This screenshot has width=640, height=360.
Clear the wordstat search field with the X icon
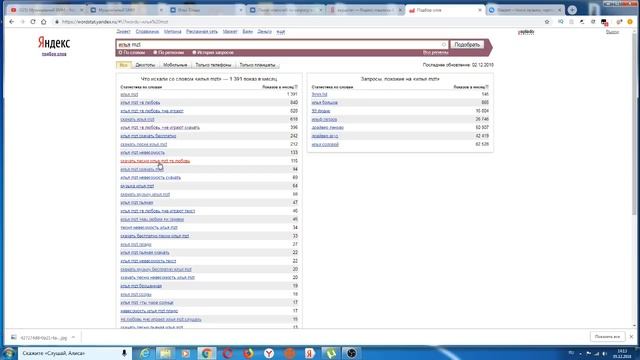(x=444, y=44)
